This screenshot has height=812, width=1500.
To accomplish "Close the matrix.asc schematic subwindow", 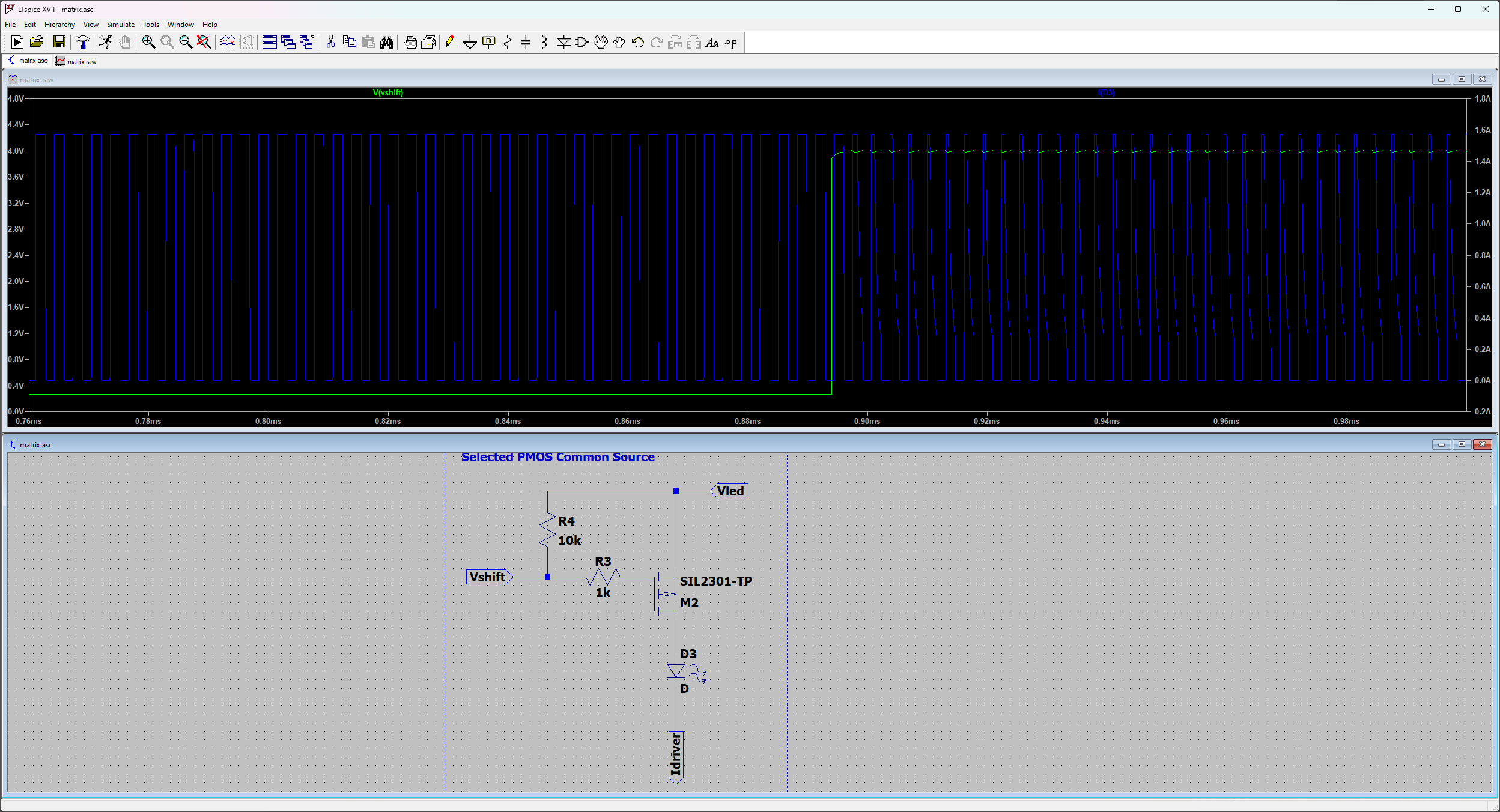I will coord(1483,444).
